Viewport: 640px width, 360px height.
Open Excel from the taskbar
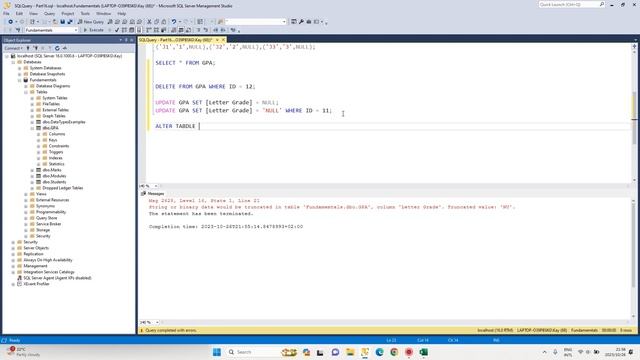coord(423,352)
